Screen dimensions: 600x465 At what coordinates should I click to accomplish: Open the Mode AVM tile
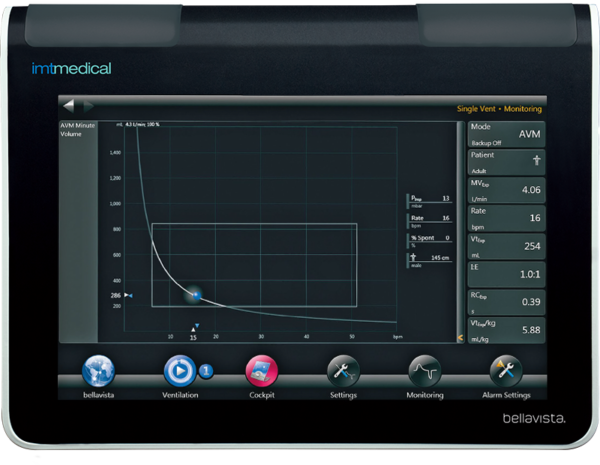pyautogui.click(x=505, y=135)
